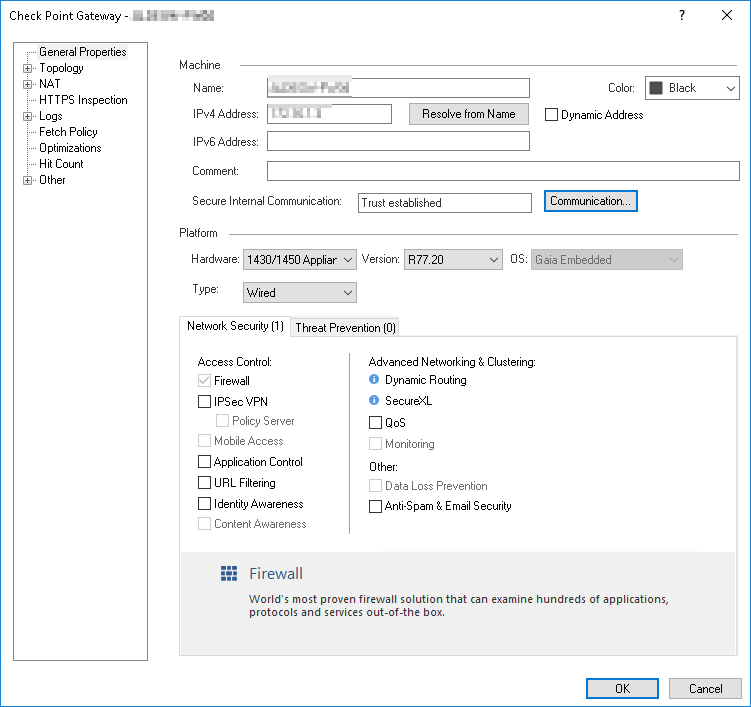
Task: Click the Resolve from Name button
Action: coord(468,114)
